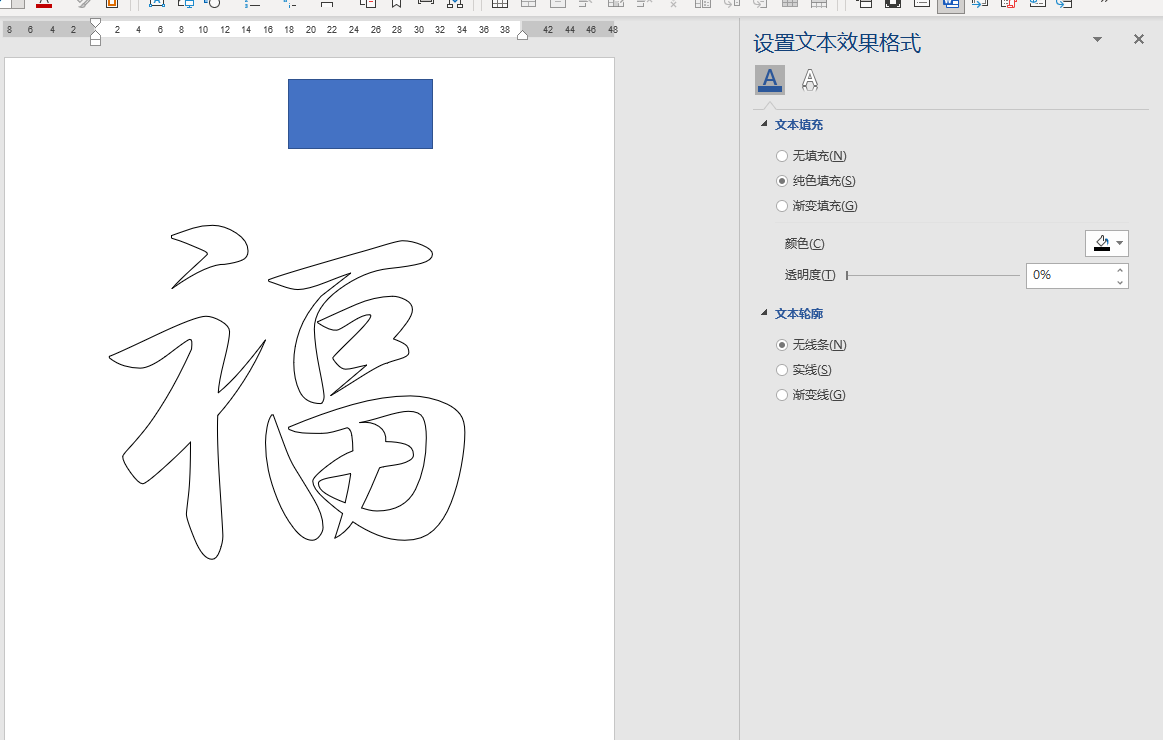Open the Text Fill & Outline tab icon

click(770, 79)
